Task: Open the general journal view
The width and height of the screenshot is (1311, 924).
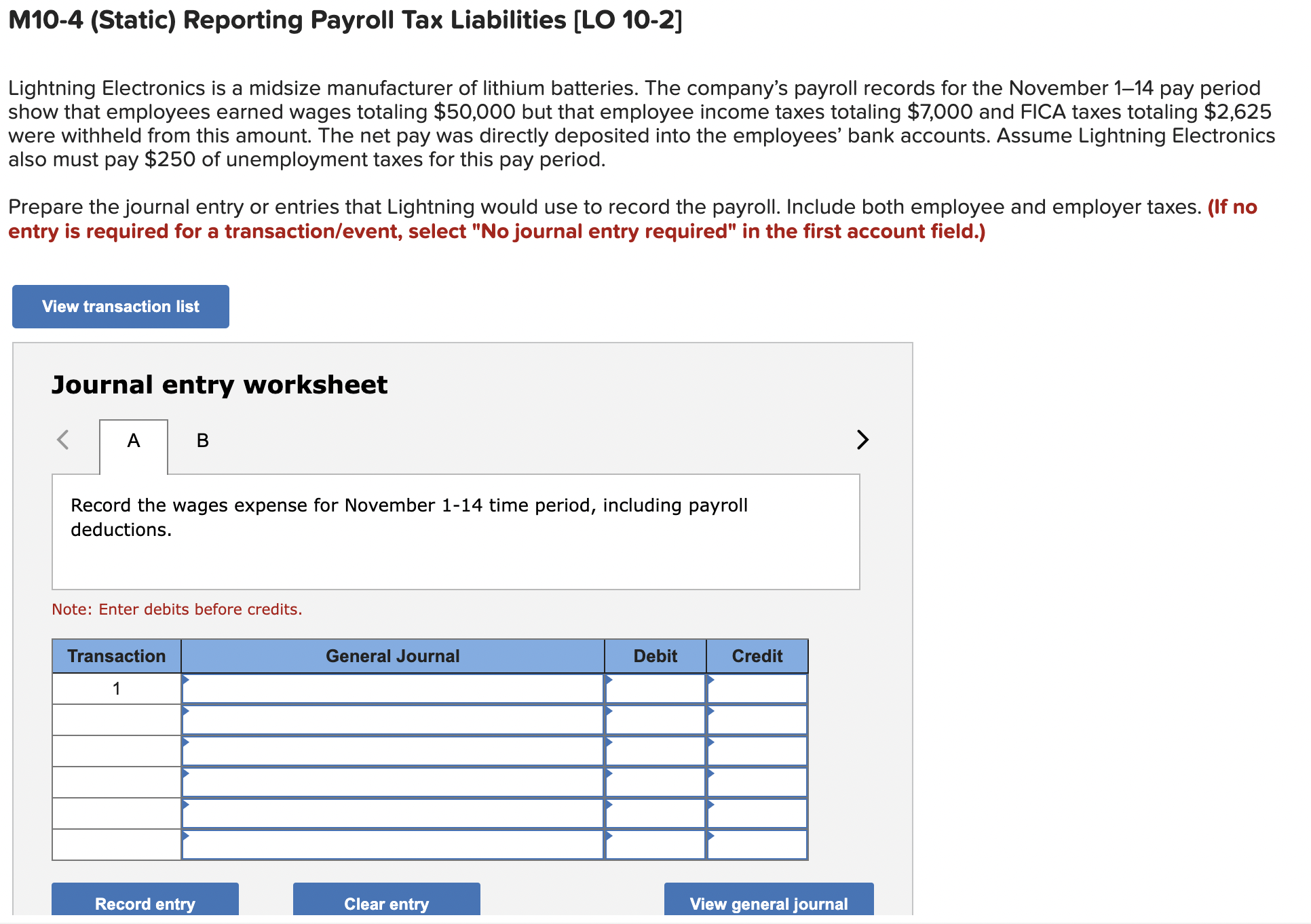Action: (768, 904)
